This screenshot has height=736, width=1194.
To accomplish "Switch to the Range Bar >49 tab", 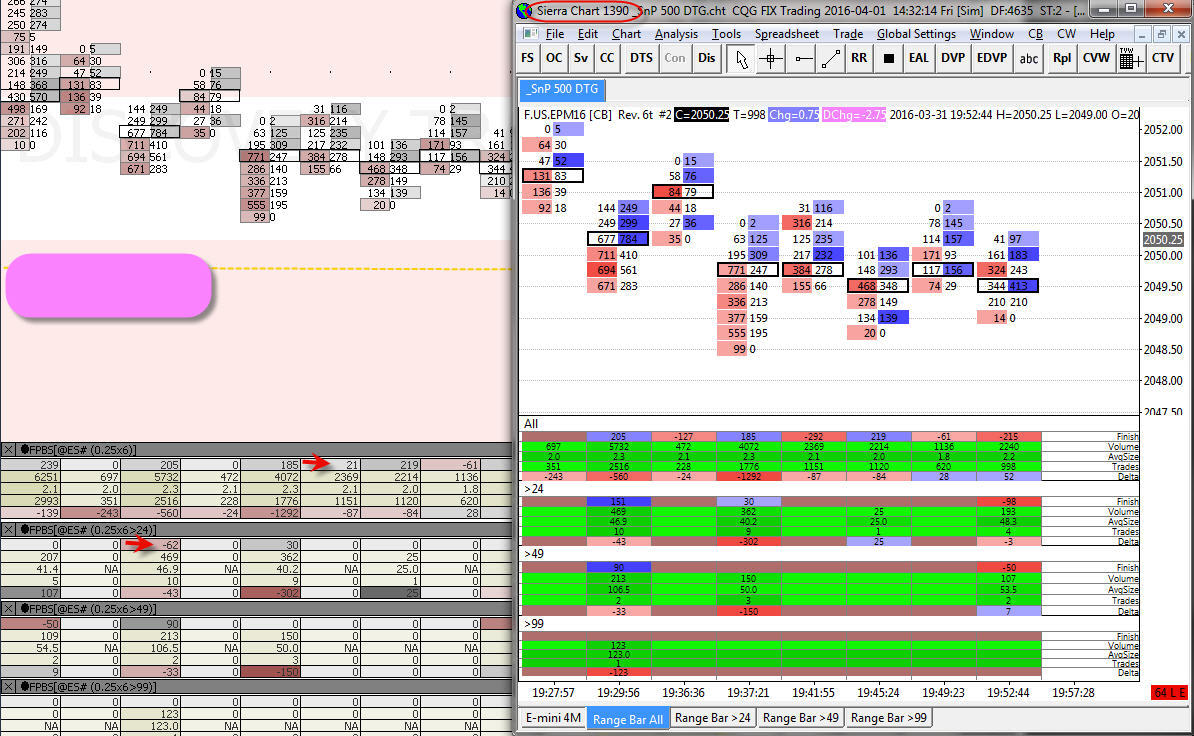I will [800, 718].
